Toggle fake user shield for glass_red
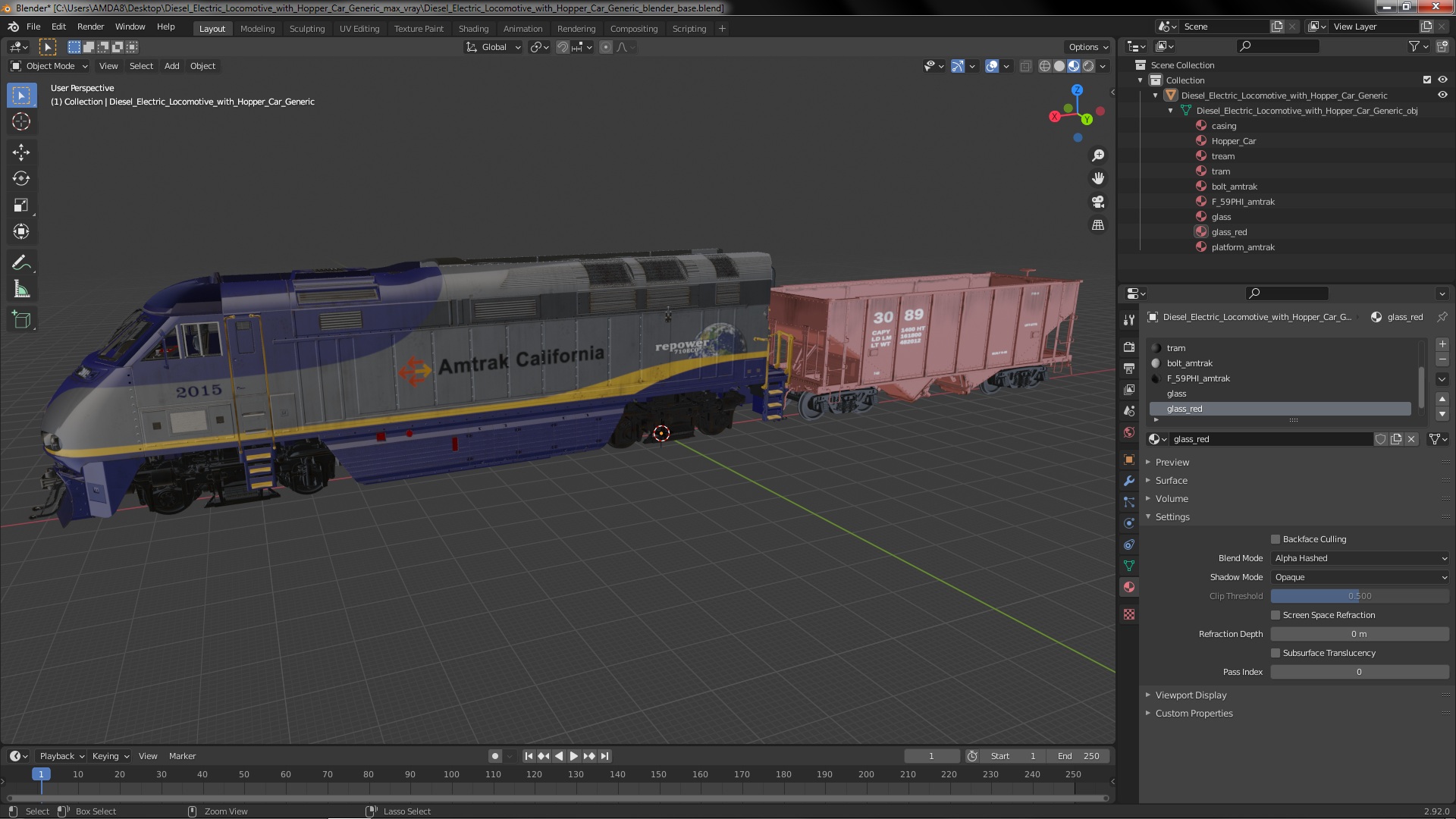 click(1380, 439)
